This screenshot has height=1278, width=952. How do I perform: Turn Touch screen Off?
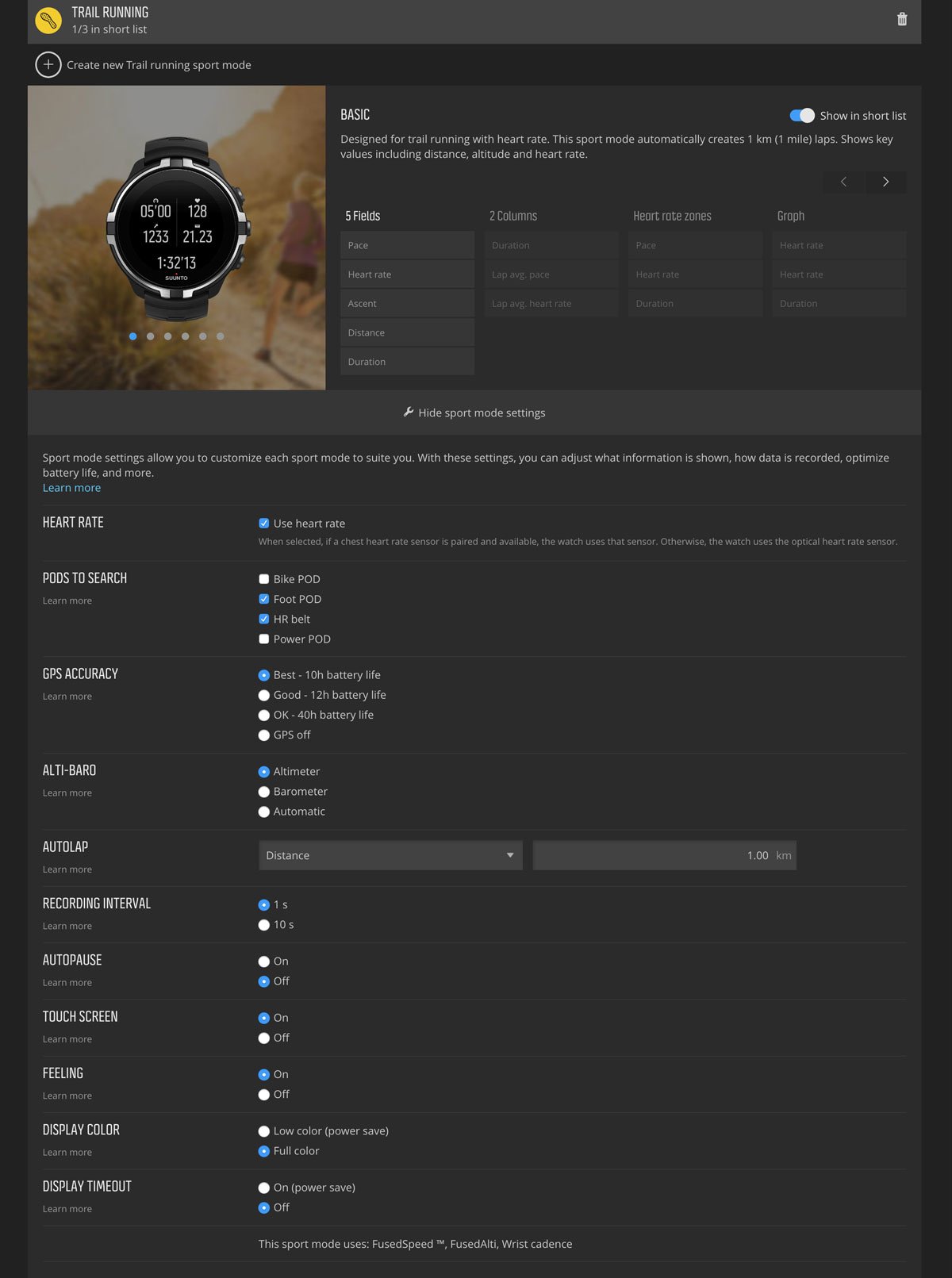click(263, 1038)
